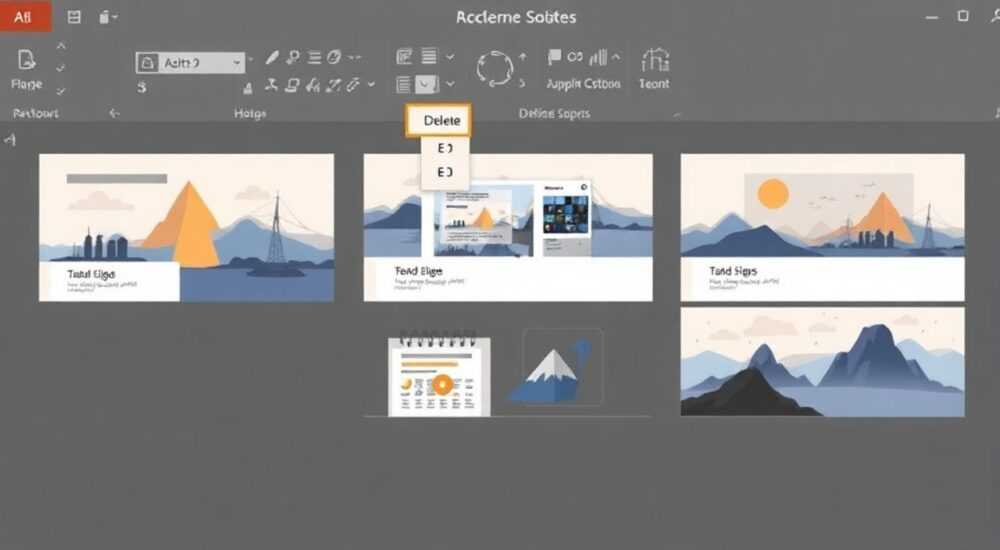
Task: Click chevron after the bar chart icon
Action: pyautogui.click(x=615, y=57)
